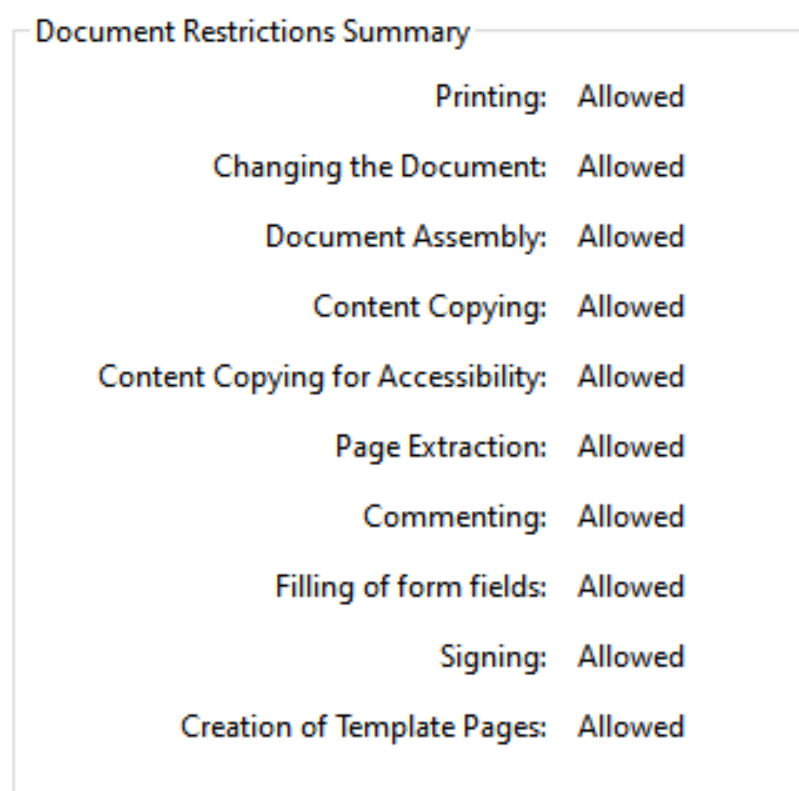Click Allowed next to Changing the Document
Viewport: 799px width, 791px height.
[631, 167]
